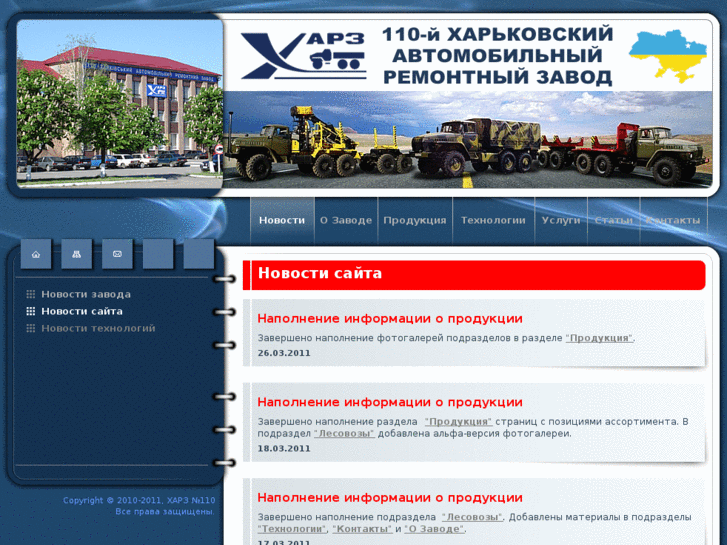Click grid bullet beside Новости завода
This screenshot has width=727, height=545.
(x=31, y=294)
